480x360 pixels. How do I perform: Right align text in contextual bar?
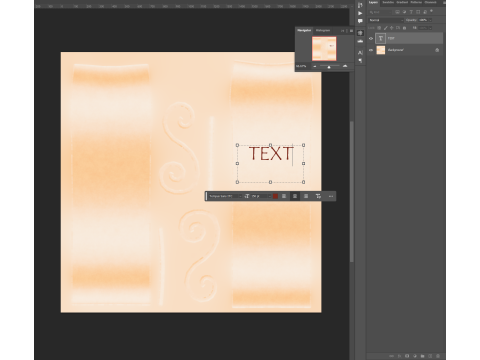306,196
